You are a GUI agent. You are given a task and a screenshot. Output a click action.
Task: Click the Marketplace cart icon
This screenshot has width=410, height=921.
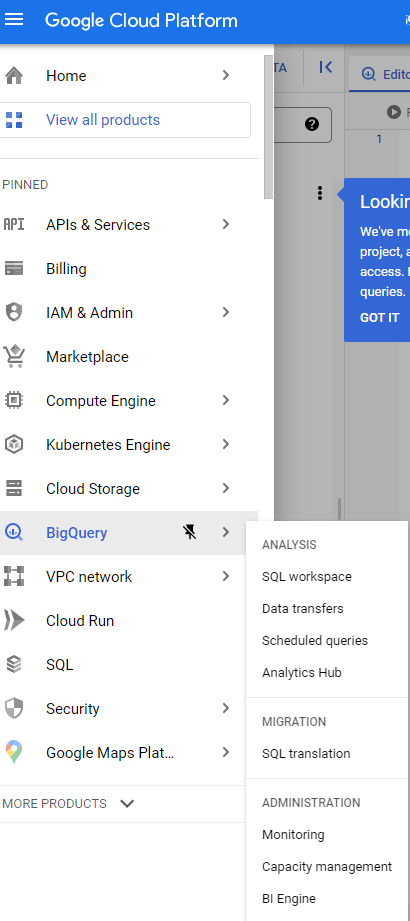(x=14, y=357)
